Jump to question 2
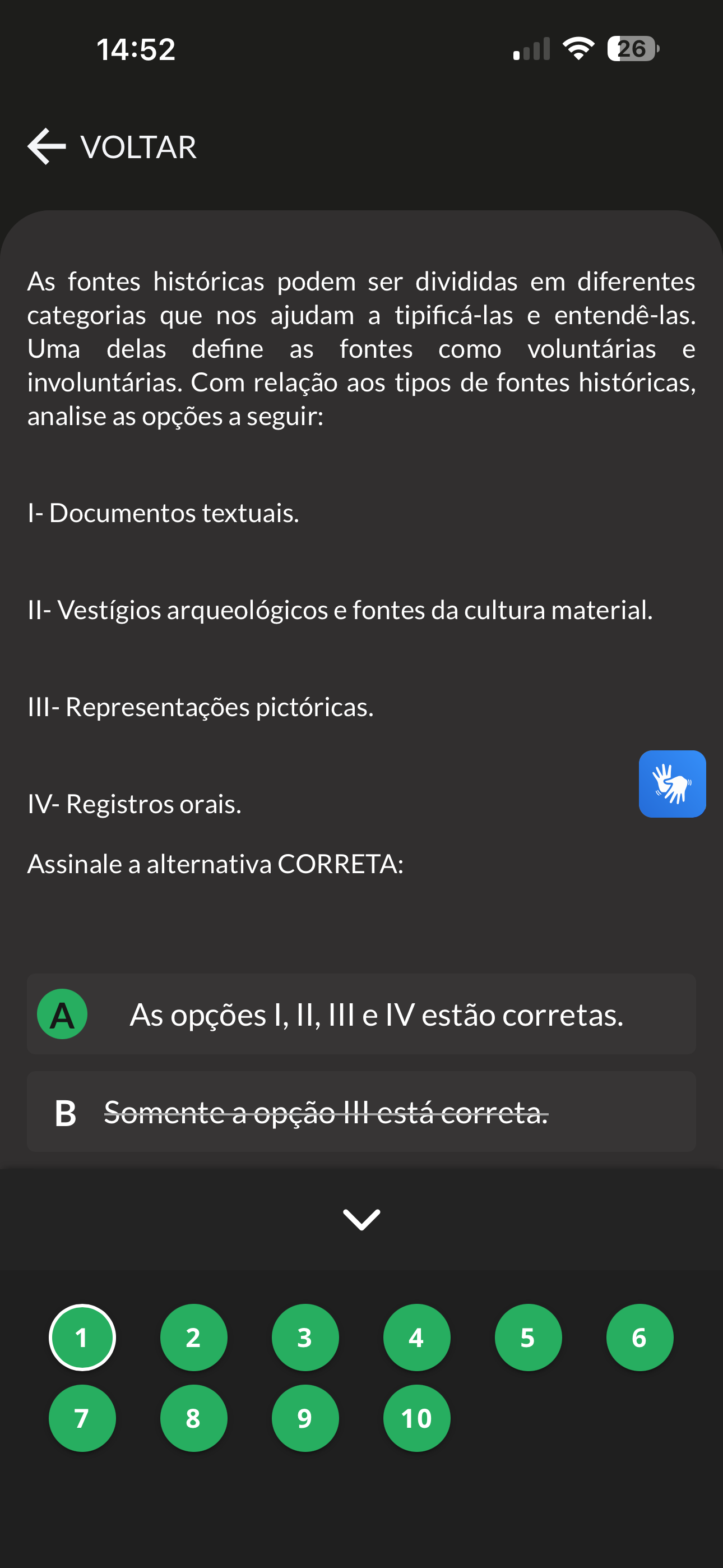 193,1338
